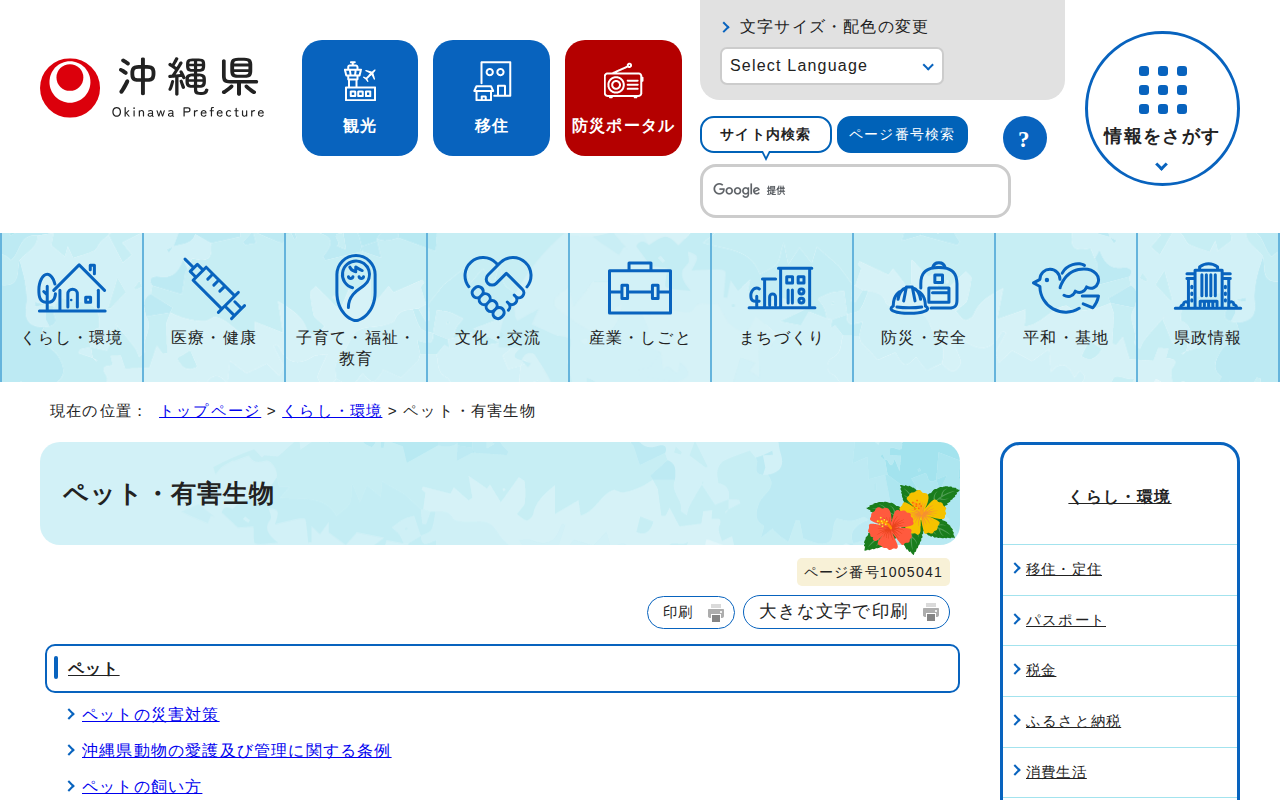Open the 防災ポータル radio icon button
The height and width of the screenshot is (800, 1280).
point(623,98)
